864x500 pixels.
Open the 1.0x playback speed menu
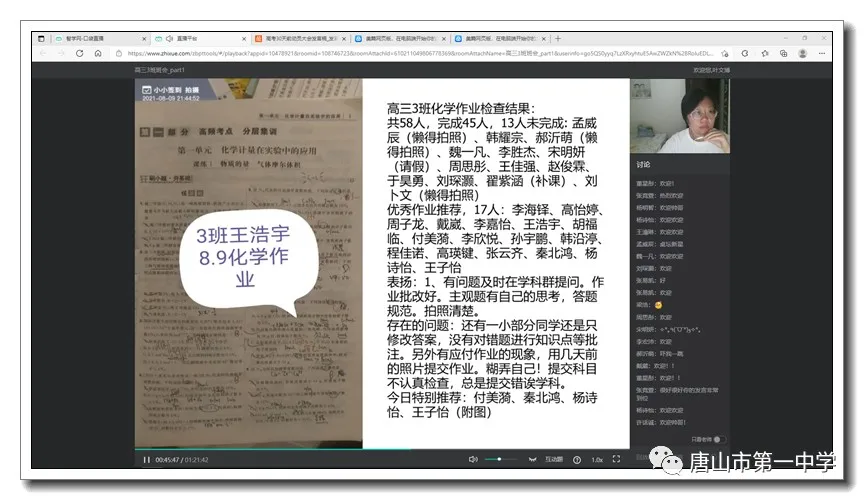[x=597, y=460]
